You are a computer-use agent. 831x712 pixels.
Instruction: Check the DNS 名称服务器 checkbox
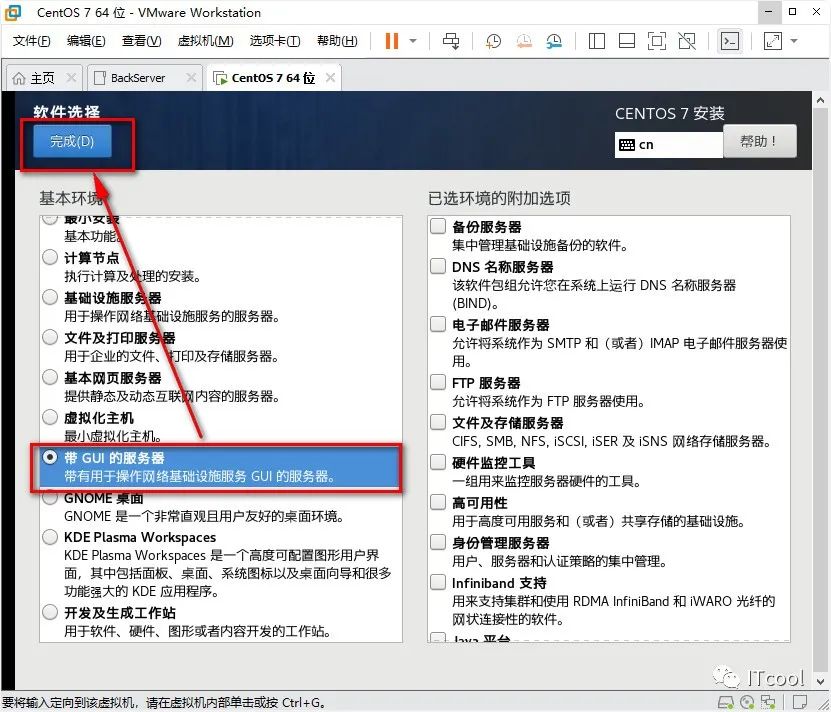click(x=438, y=266)
